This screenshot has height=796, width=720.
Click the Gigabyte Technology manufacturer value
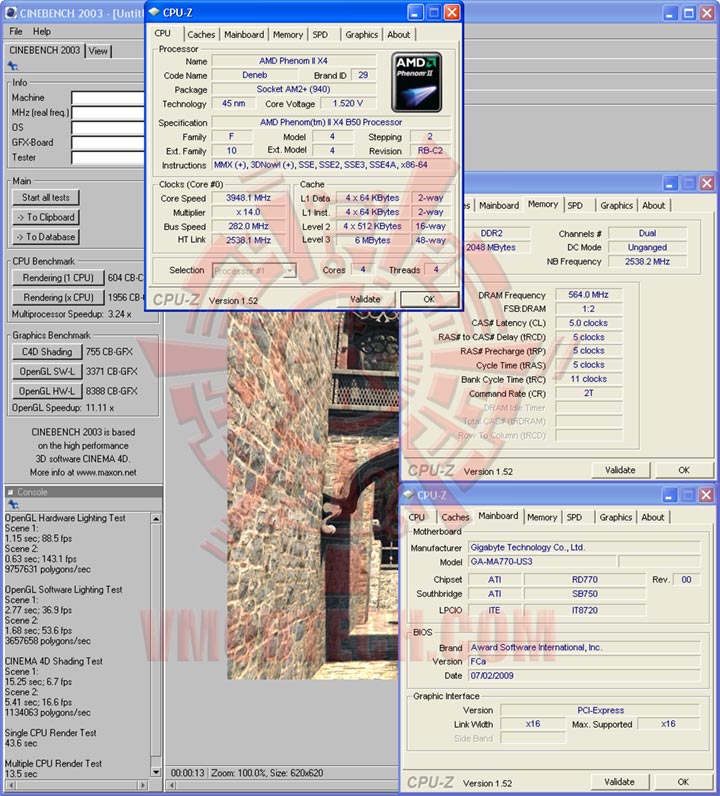coord(584,547)
